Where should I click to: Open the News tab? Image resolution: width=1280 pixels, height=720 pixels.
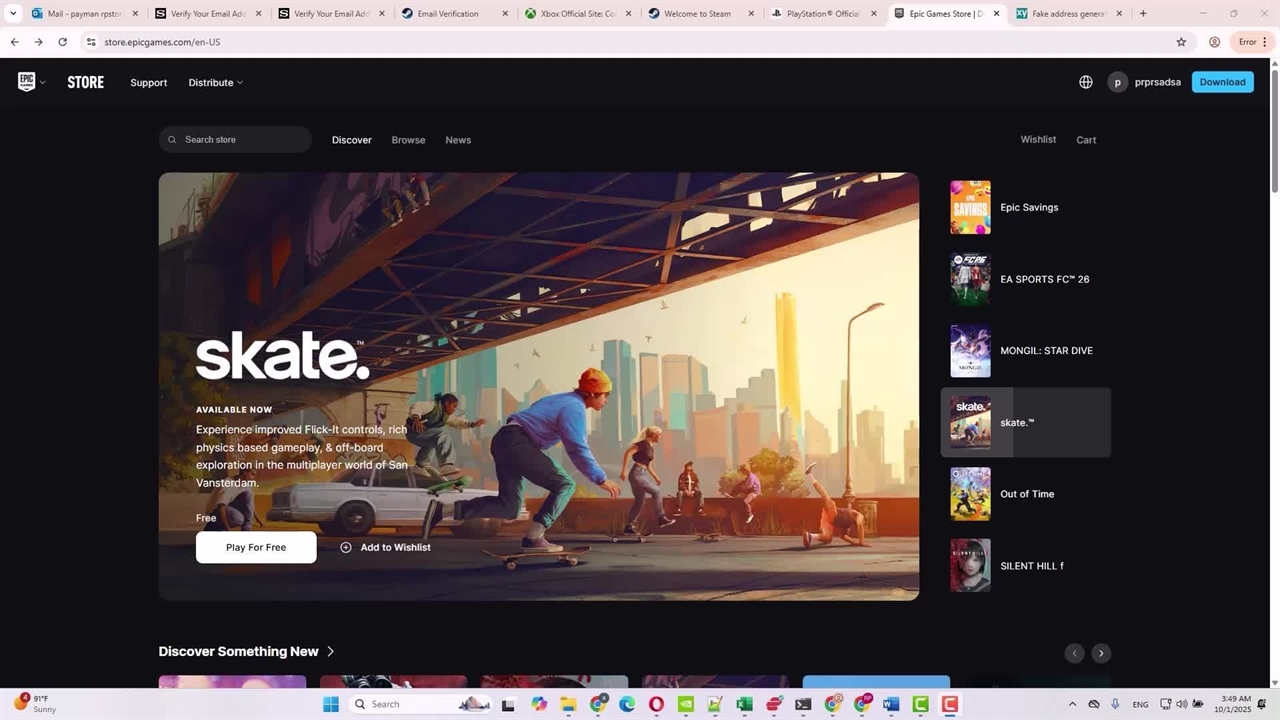[458, 140]
